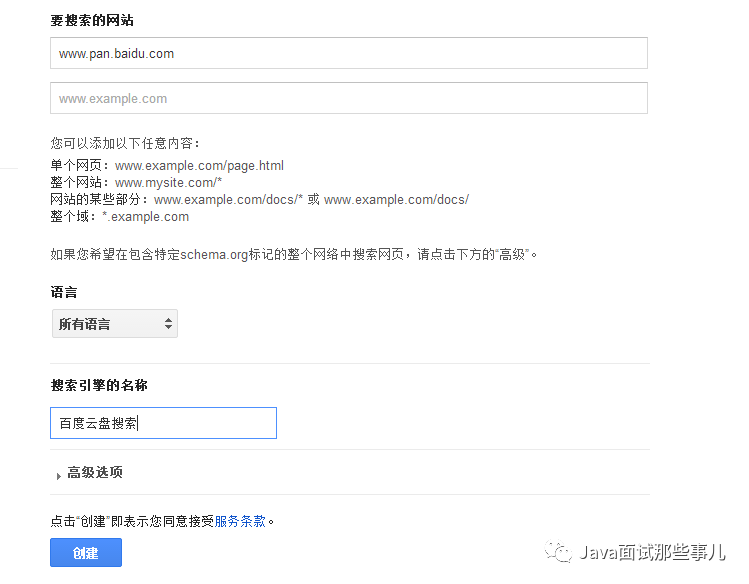The image size is (749, 584).
Task: Click the *.example.com domain example
Action: point(145,217)
